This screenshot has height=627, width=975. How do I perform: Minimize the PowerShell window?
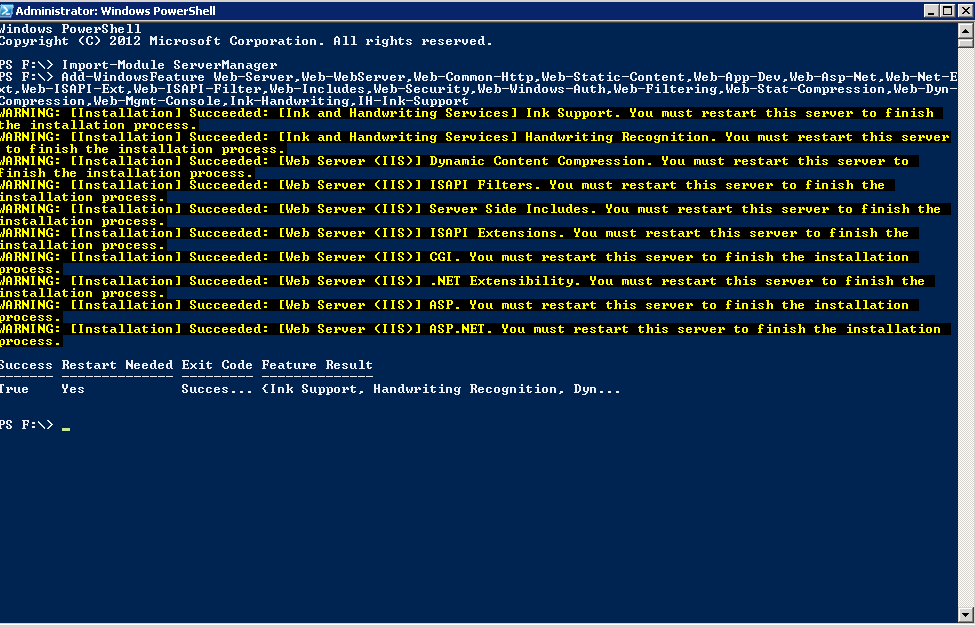coord(929,9)
